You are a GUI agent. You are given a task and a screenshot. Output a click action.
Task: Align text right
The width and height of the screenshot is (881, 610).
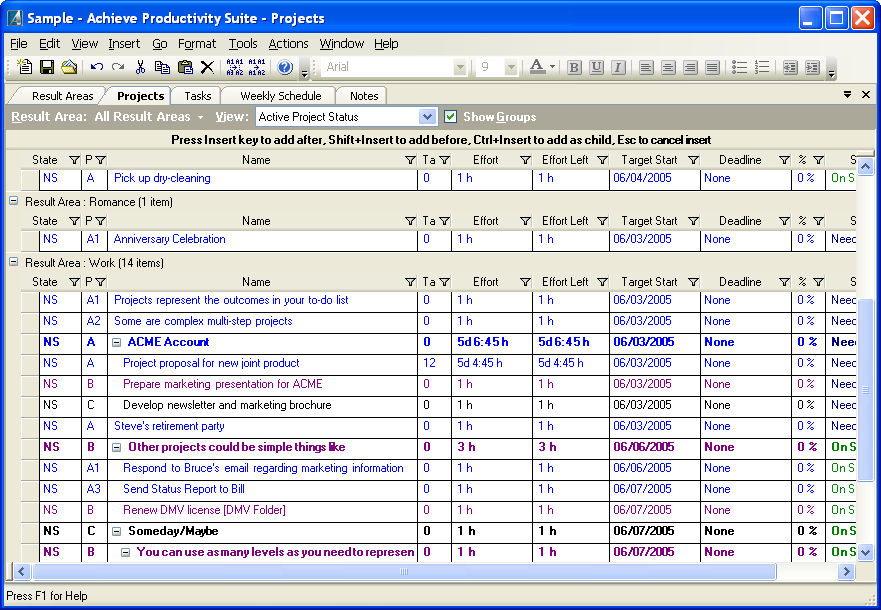pyautogui.click(x=690, y=67)
